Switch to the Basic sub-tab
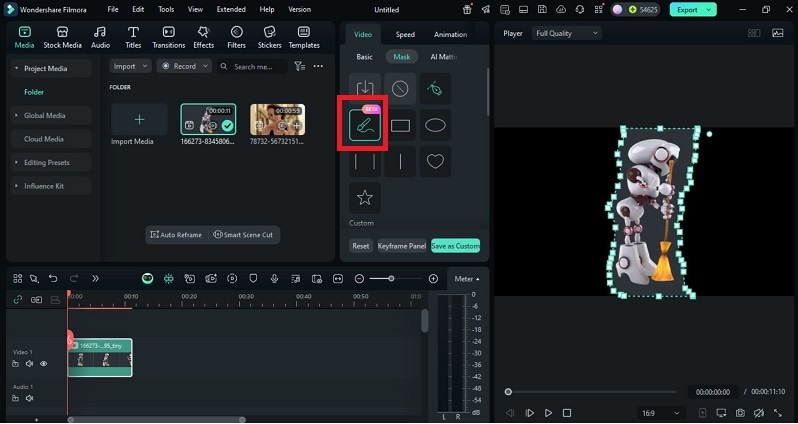The height and width of the screenshot is (424, 798). click(x=364, y=57)
